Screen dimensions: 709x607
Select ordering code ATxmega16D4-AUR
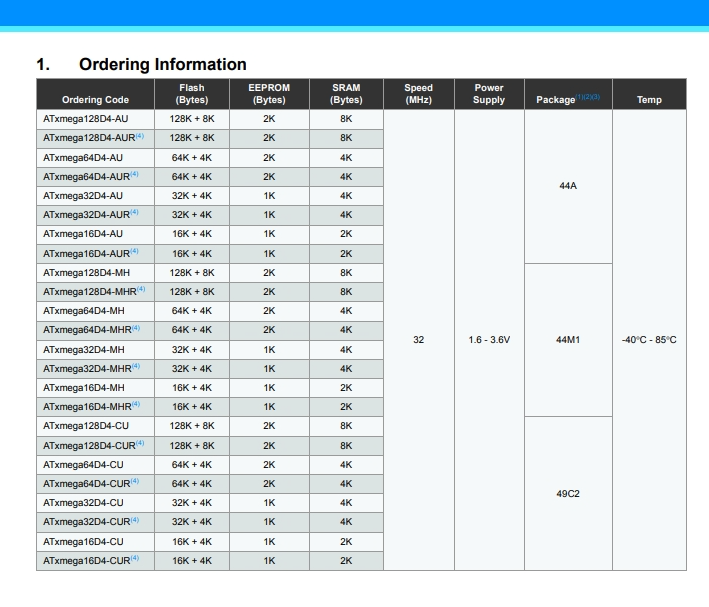[x=86, y=254]
